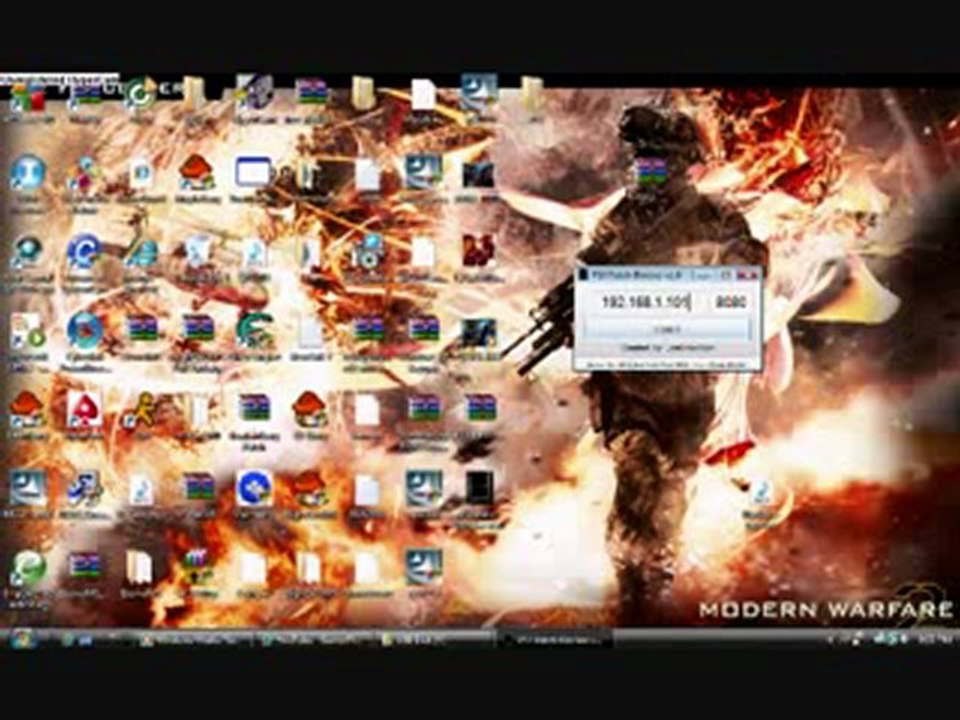The image size is (960, 720).
Task: Click the IP address field showing 192.168.1.101
Action: click(x=645, y=302)
